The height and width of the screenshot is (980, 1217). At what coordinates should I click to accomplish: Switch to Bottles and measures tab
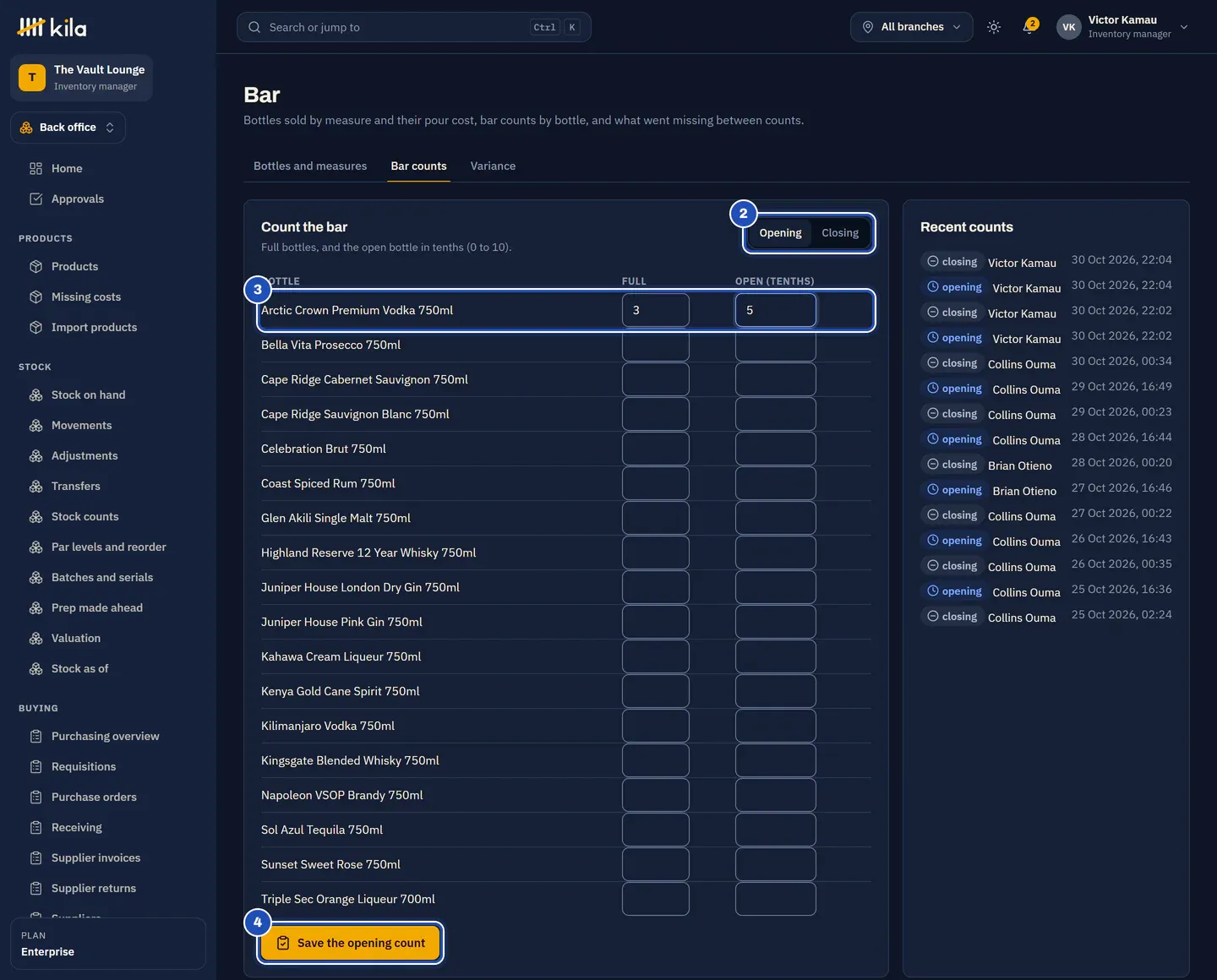310,166
